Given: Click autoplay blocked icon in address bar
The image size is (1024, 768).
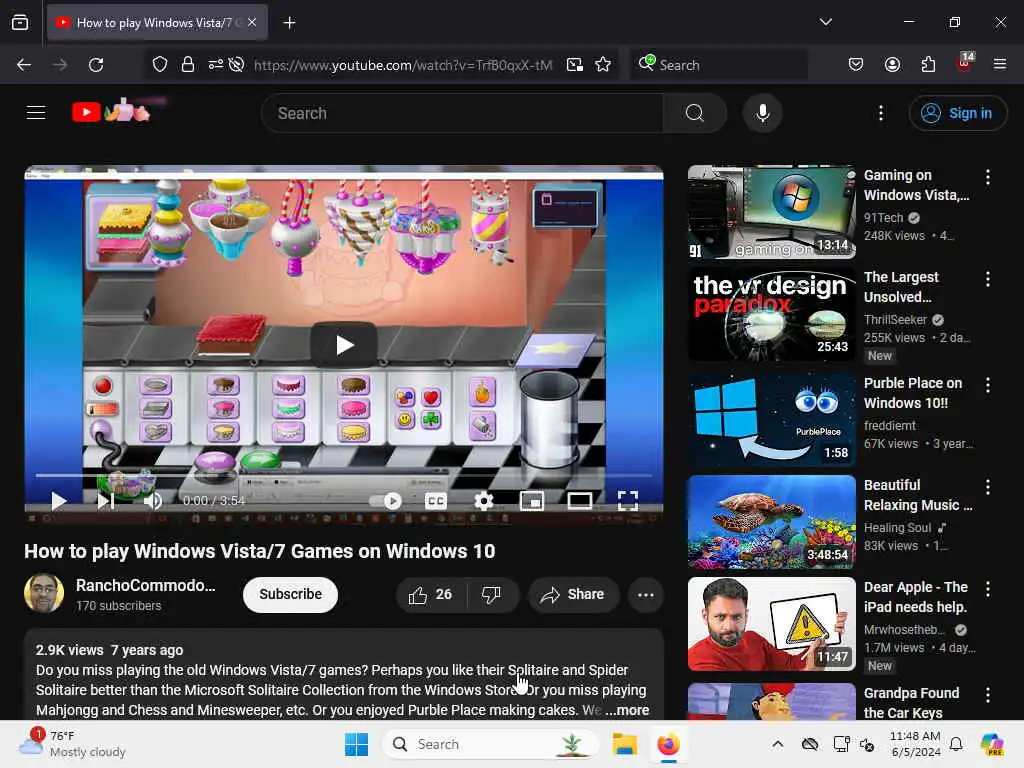Looking at the screenshot, I should click(236, 65).
